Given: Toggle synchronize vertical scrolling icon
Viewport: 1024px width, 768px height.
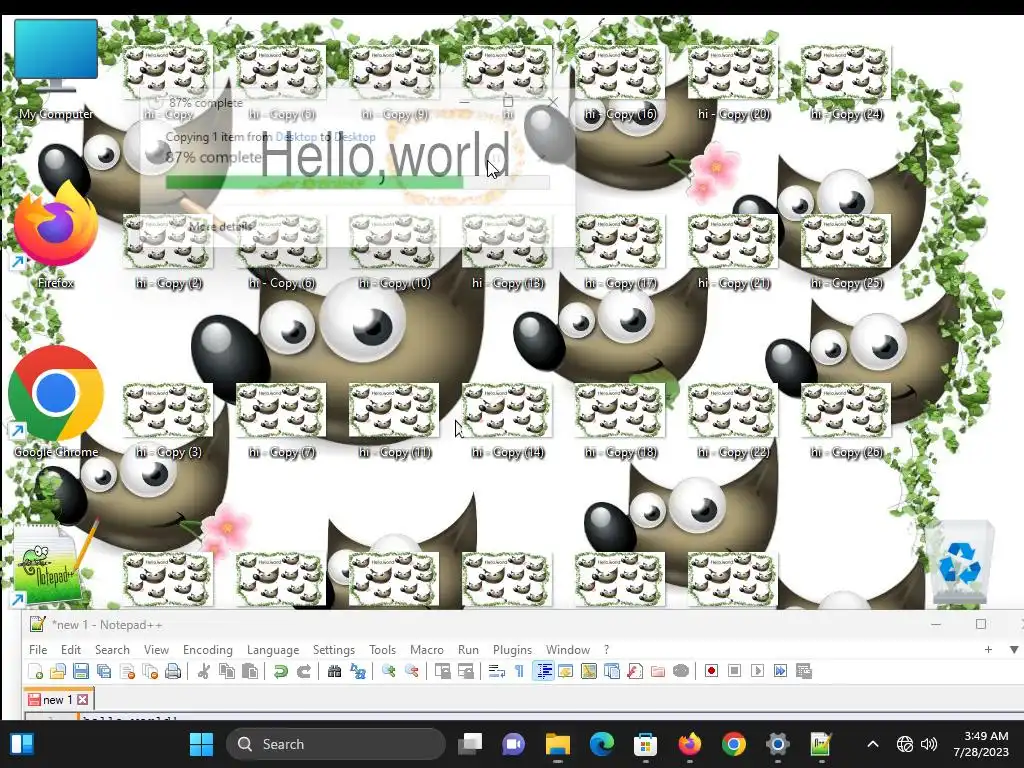Looking at the screenshot, I should click(443, 671).
